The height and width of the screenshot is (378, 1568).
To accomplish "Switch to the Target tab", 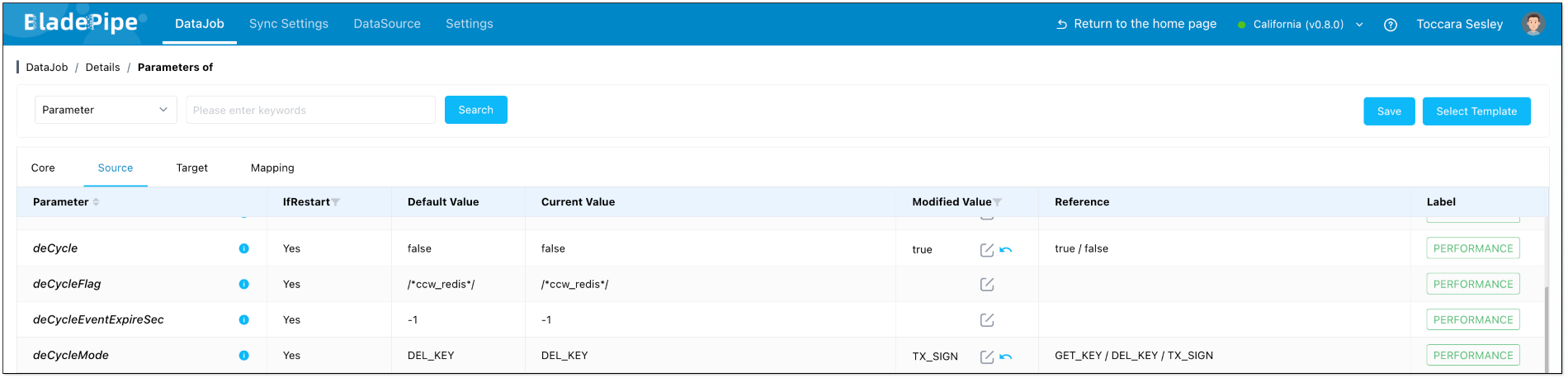I will pos(191,168).
